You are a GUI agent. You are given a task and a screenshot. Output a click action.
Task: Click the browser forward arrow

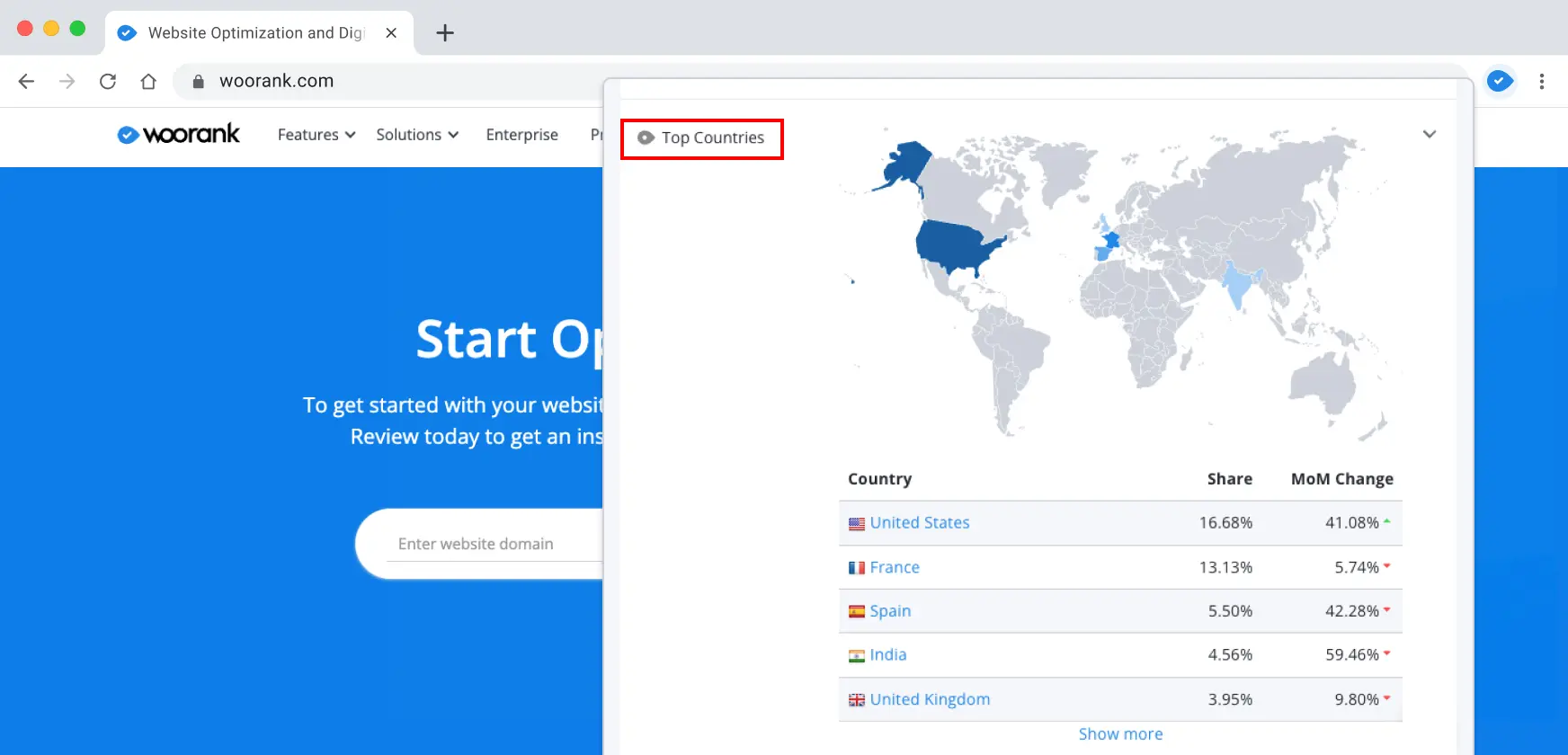(x=67, y=81)
